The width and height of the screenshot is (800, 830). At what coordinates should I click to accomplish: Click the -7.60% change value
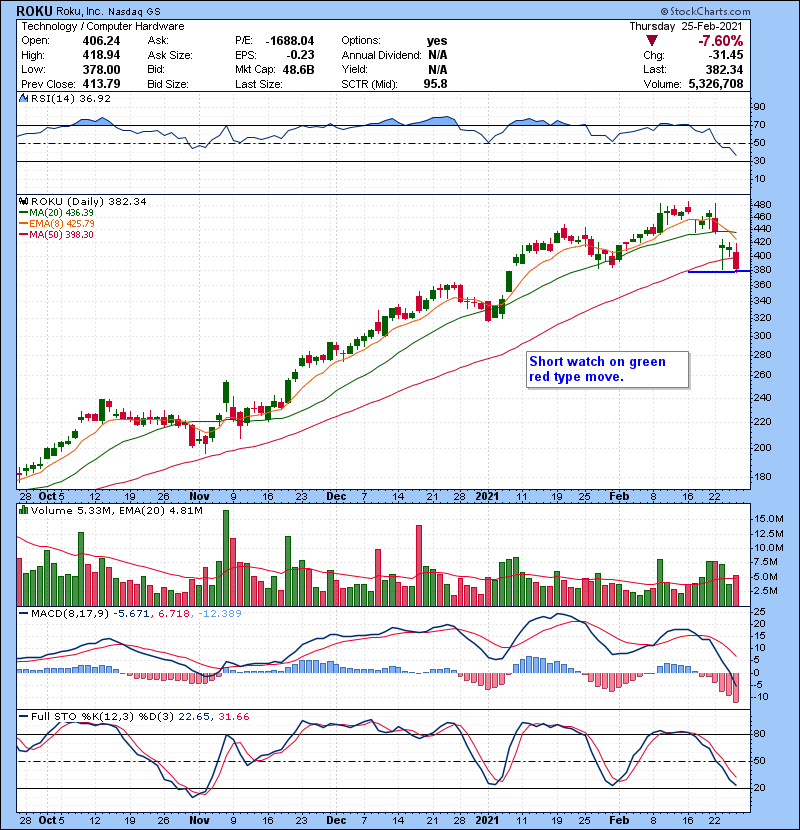[720, 41]
